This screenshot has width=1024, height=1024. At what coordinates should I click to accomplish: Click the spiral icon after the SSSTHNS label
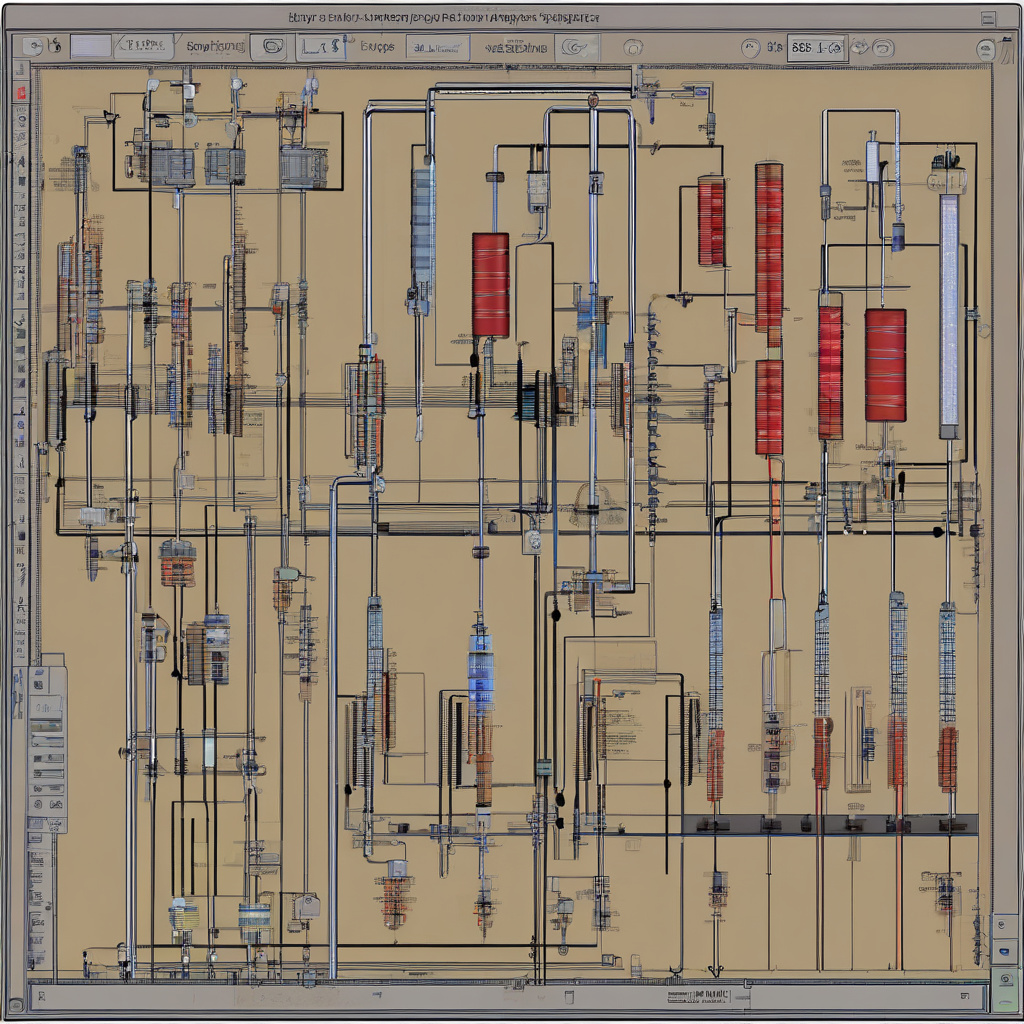[575, 47]
